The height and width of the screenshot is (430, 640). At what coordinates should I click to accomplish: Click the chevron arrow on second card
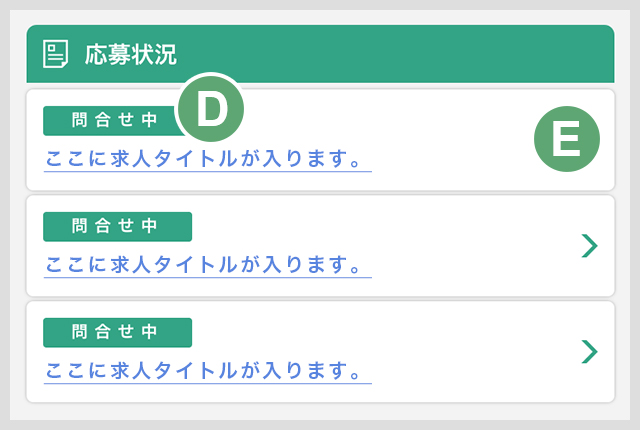pyautogui.click(x=589, y=246)
